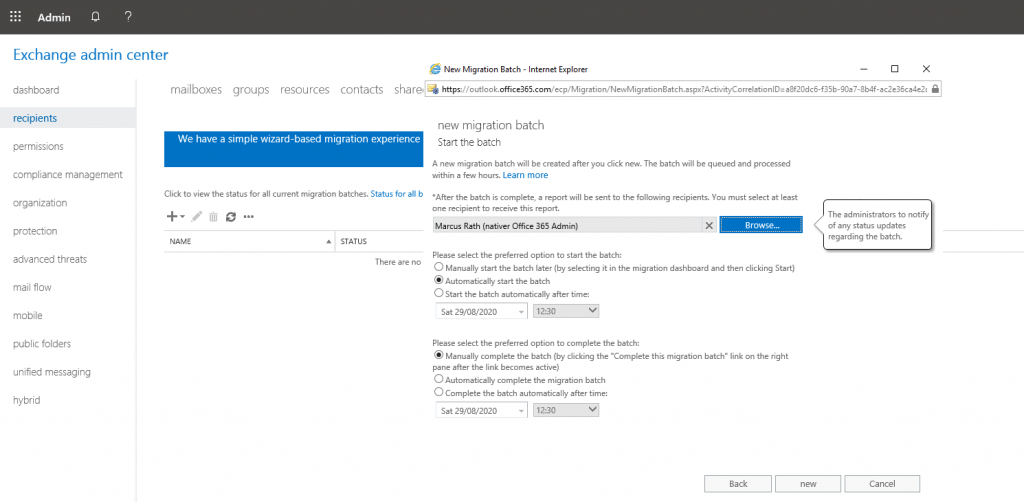The image size is (1024, 502).
Task: Click the Cancel button
Action: 882,484
